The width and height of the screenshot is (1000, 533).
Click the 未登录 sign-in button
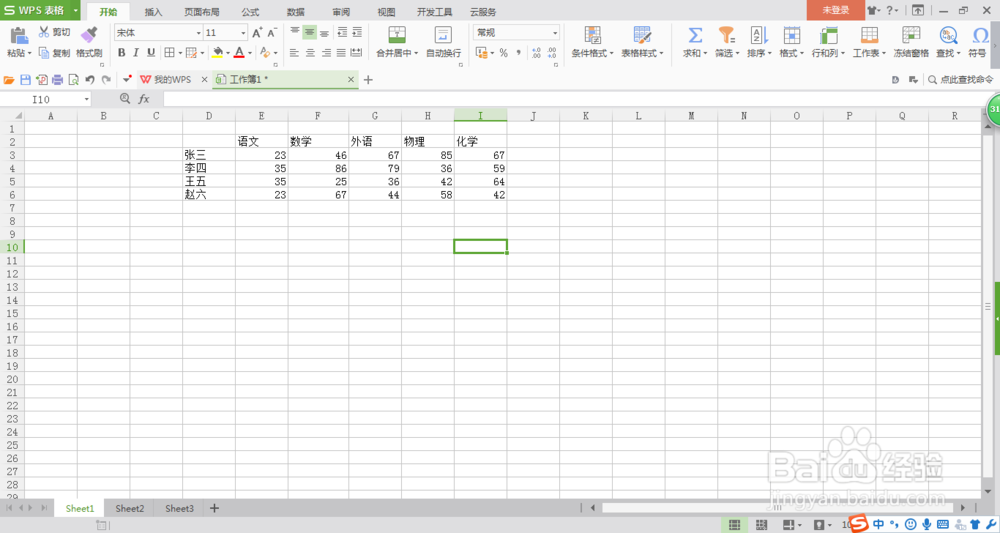pos(835,10)
